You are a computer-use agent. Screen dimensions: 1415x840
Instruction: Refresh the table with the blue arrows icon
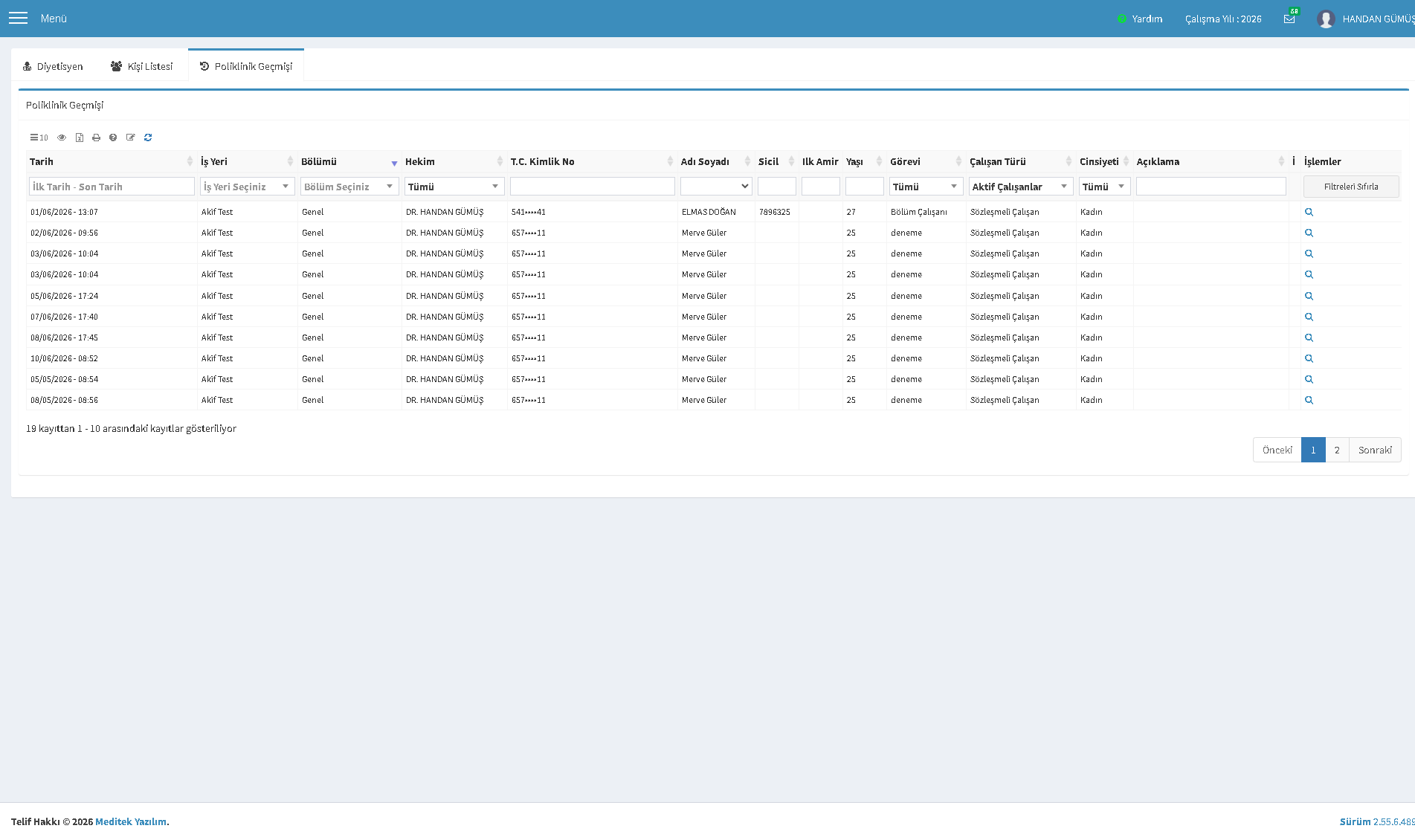148,138
